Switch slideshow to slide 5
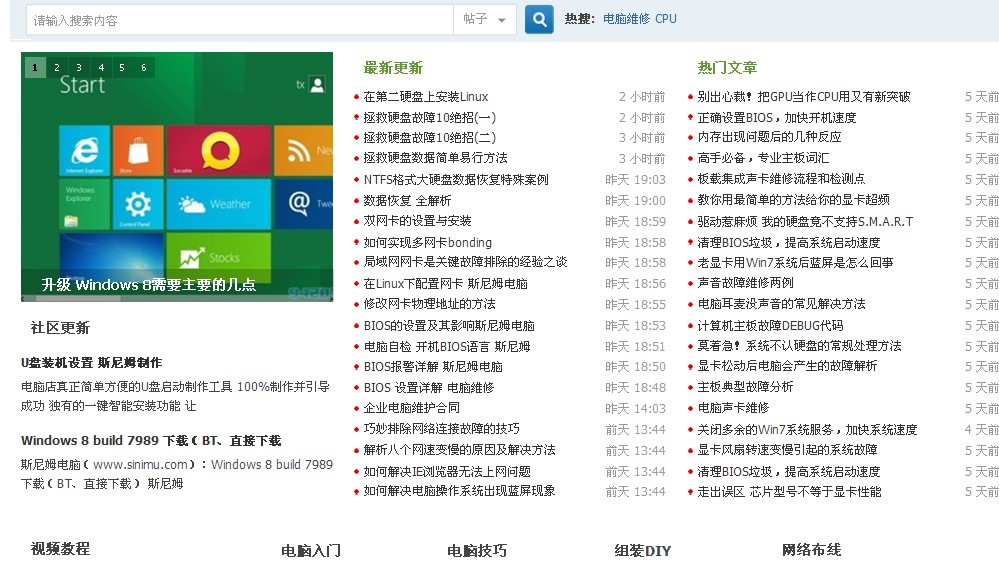This screenshot has height=565, width=999. tap(122, 68)
